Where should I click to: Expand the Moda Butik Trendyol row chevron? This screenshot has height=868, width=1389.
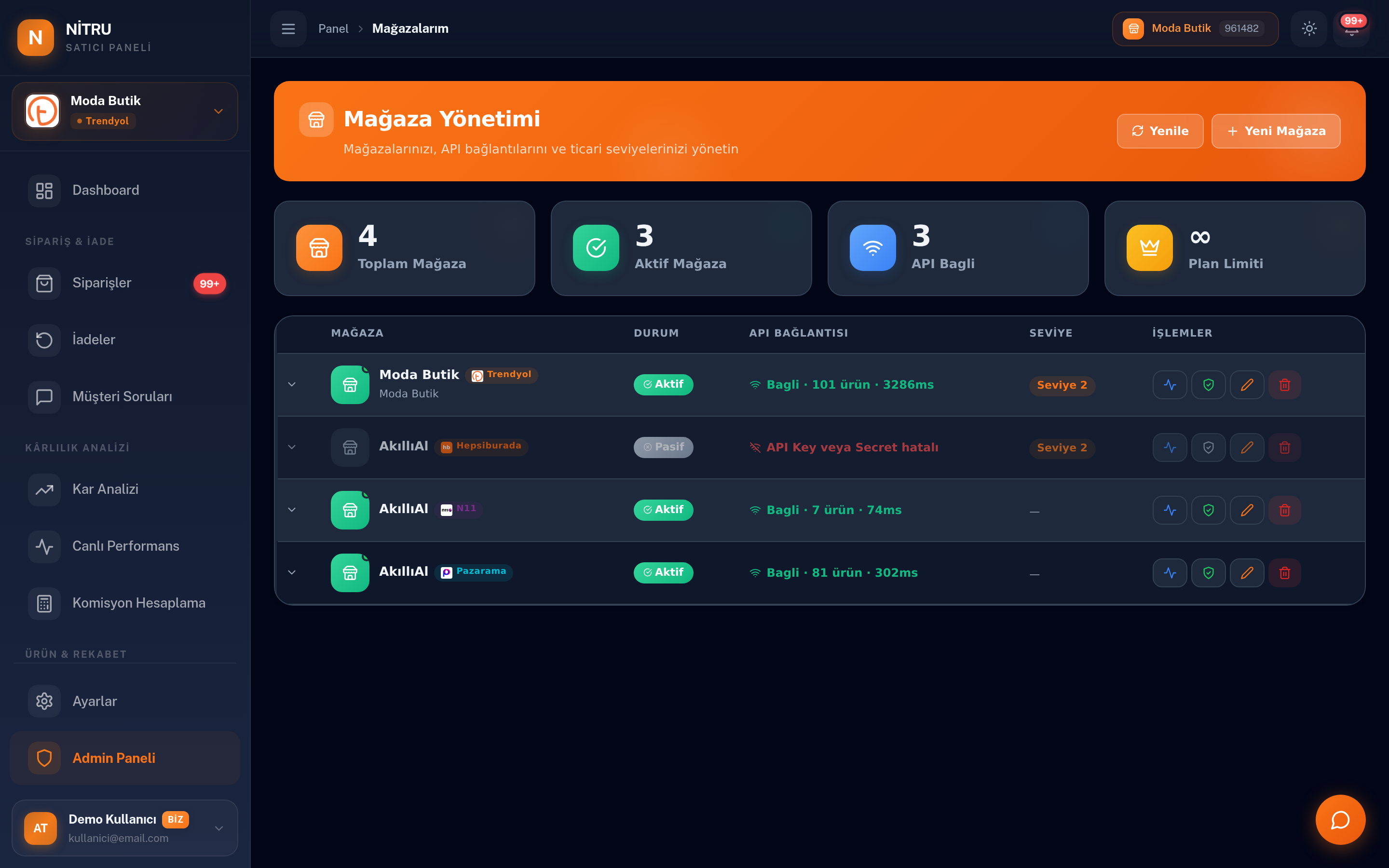tap(292, 384)
